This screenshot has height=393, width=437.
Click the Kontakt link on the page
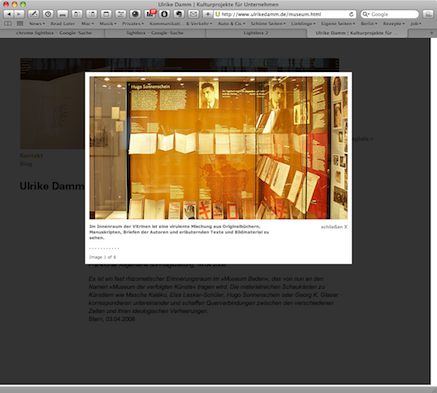click(31, 156)
